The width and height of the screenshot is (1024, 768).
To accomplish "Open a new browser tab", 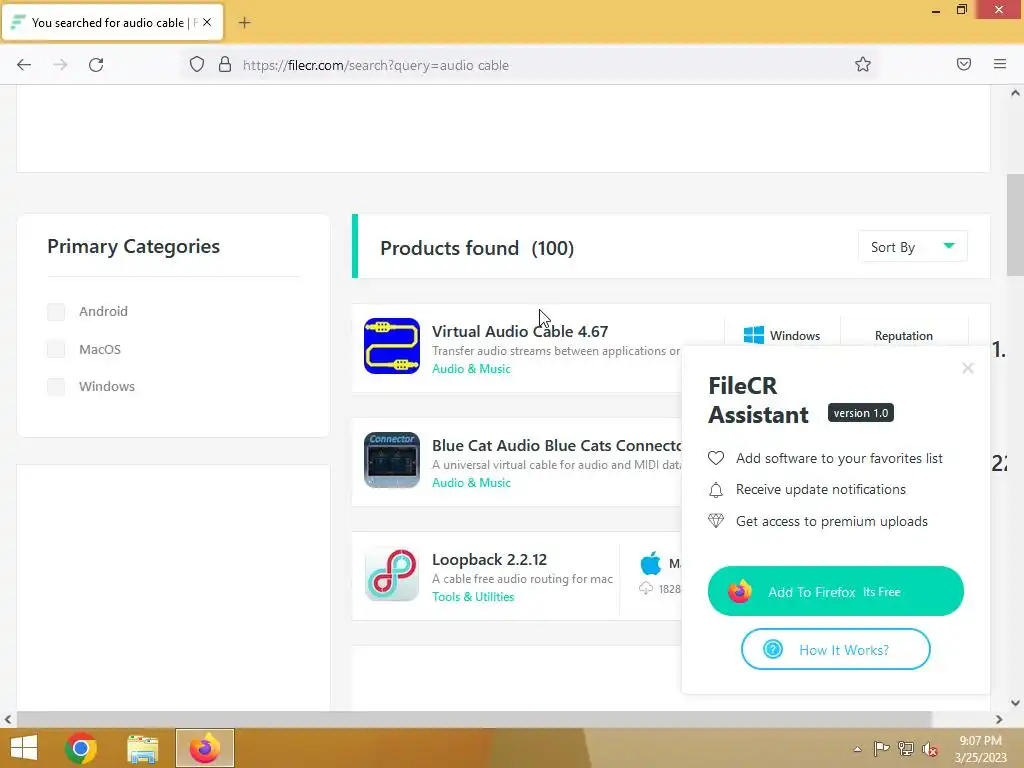I will pyautogui.click(x=244, y=23).
